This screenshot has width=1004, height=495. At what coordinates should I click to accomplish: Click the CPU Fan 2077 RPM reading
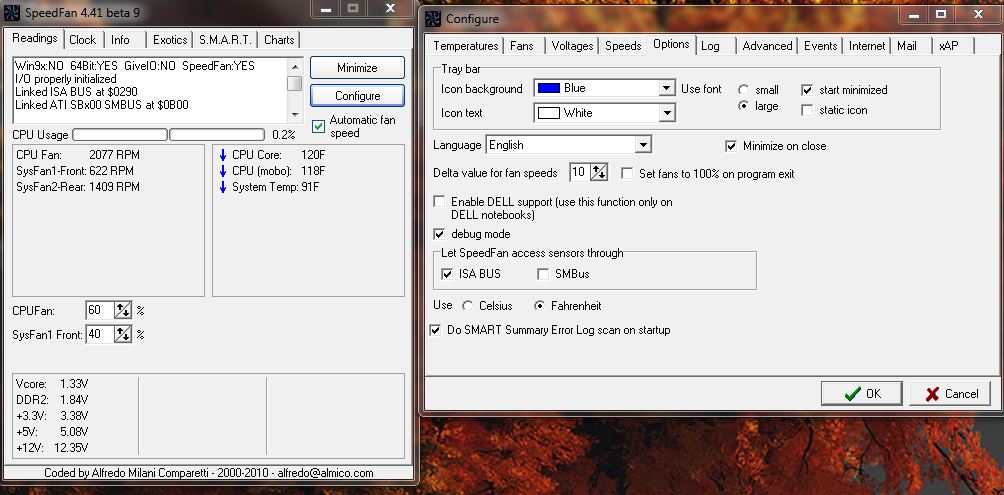(77, 155)
